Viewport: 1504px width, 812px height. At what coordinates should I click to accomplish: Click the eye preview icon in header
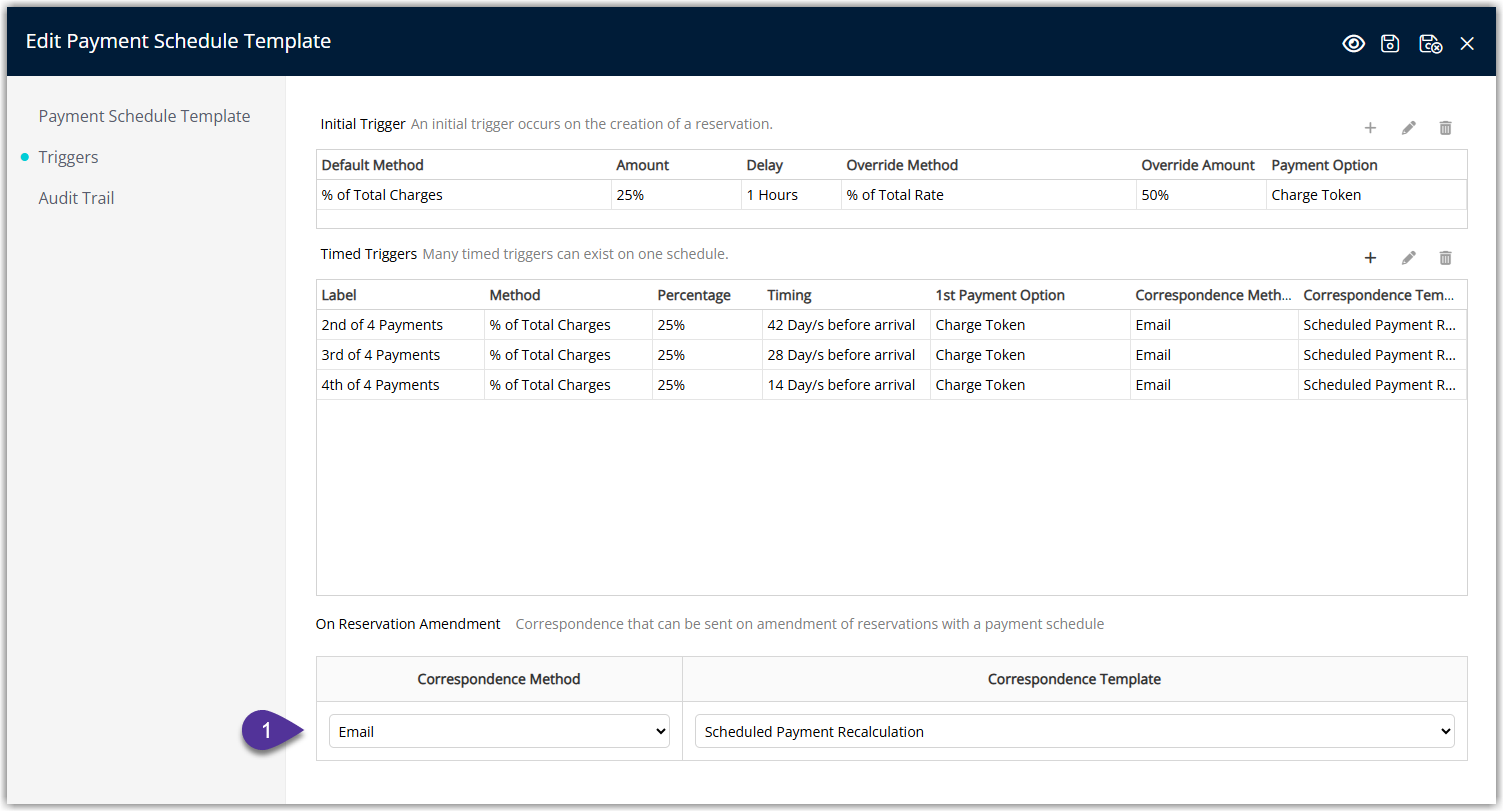(1353, 43)
